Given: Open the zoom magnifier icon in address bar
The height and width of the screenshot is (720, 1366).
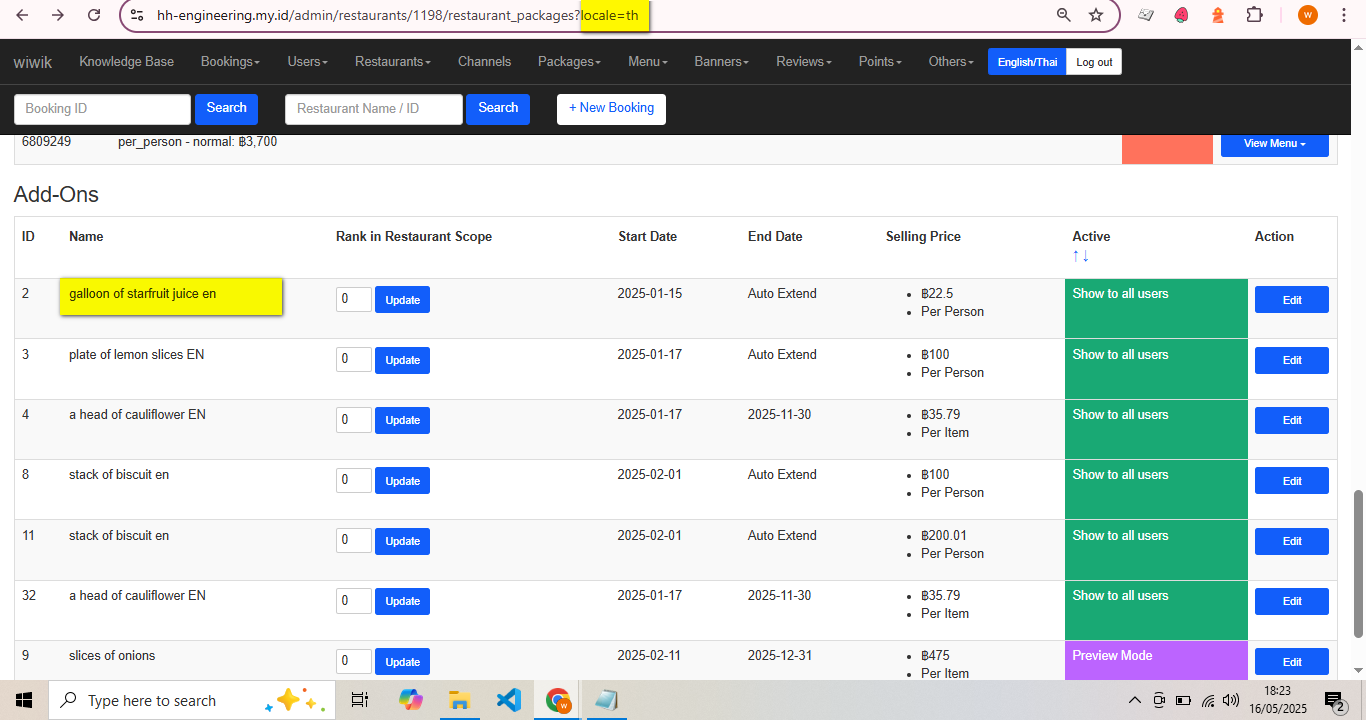Looking at the screenshot, I should [x=1064, y=15].
